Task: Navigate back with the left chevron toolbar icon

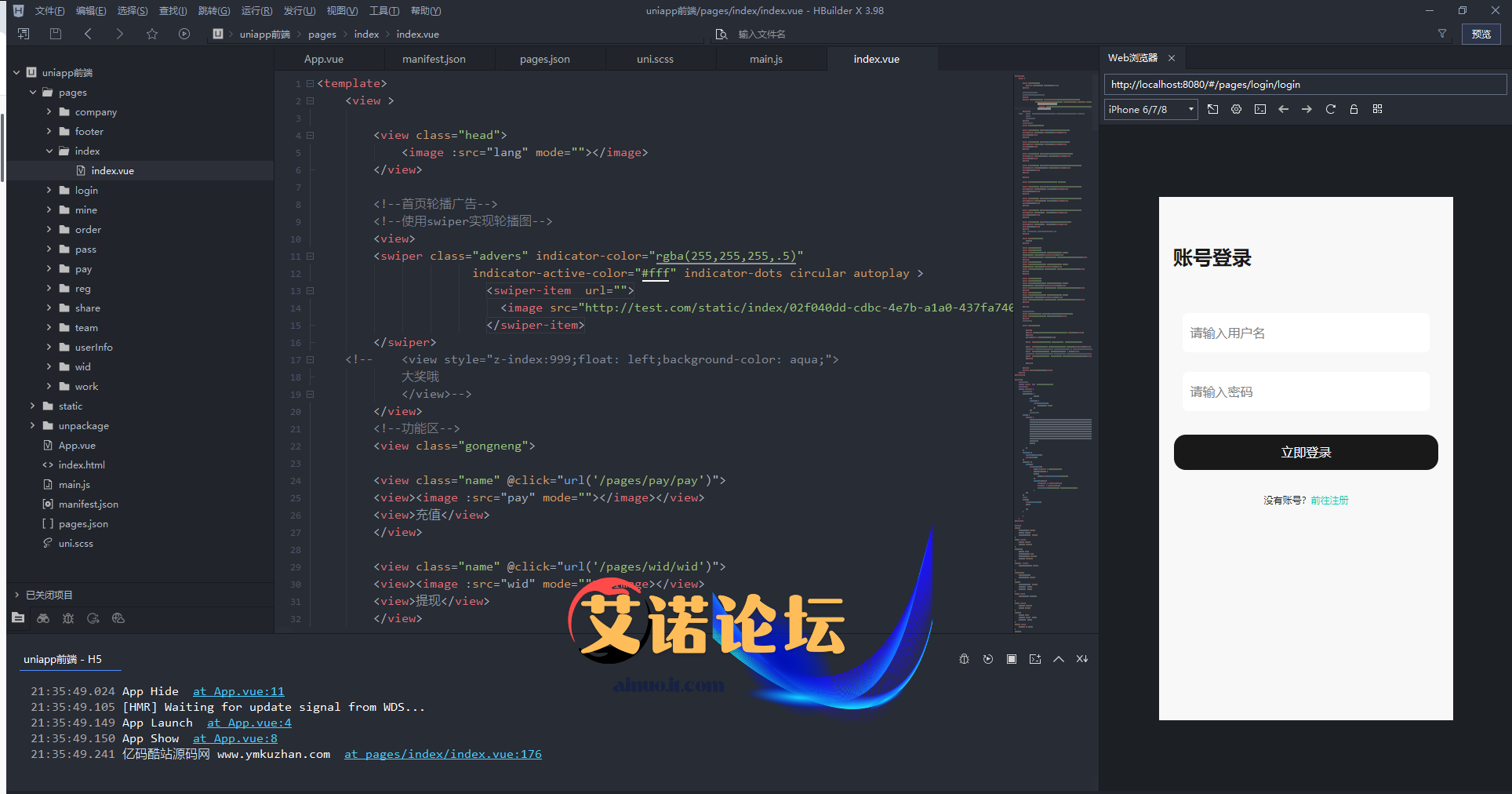Action: click(88, 34)
